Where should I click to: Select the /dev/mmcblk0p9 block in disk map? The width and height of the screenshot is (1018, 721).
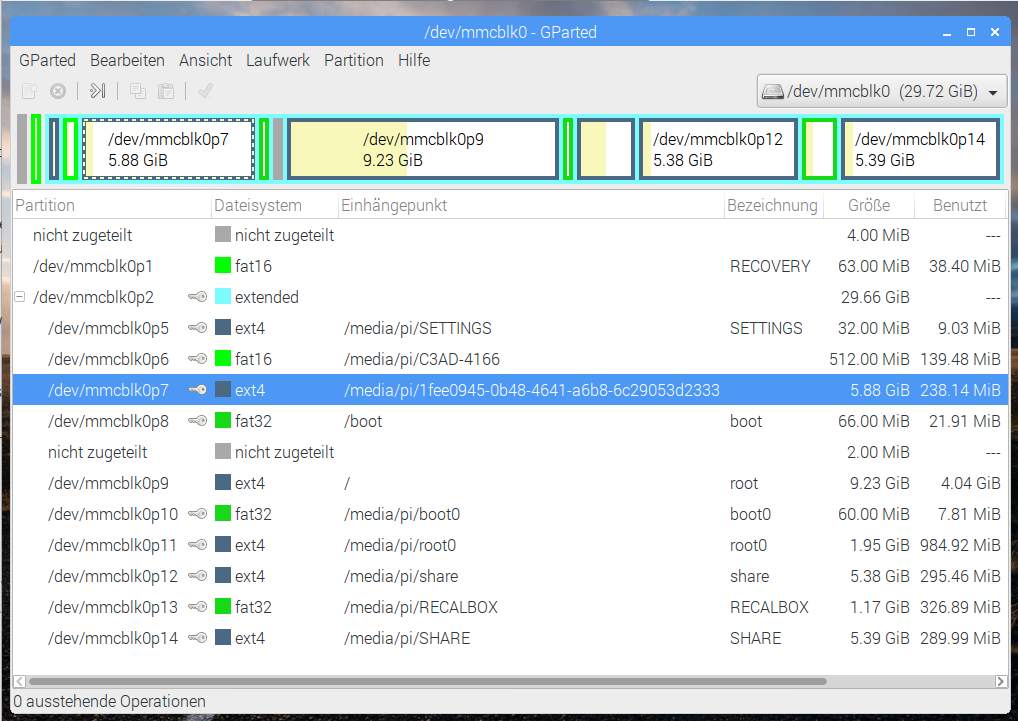[422, 149]
